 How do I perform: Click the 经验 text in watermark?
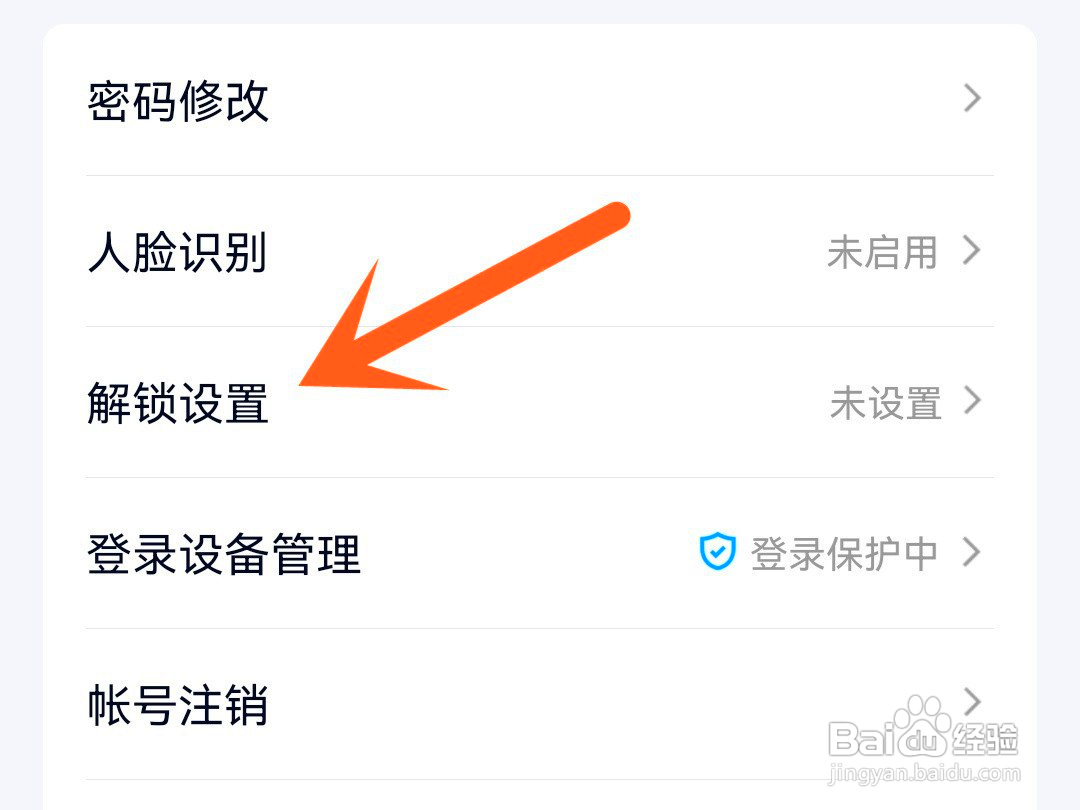tap(985, 740)
